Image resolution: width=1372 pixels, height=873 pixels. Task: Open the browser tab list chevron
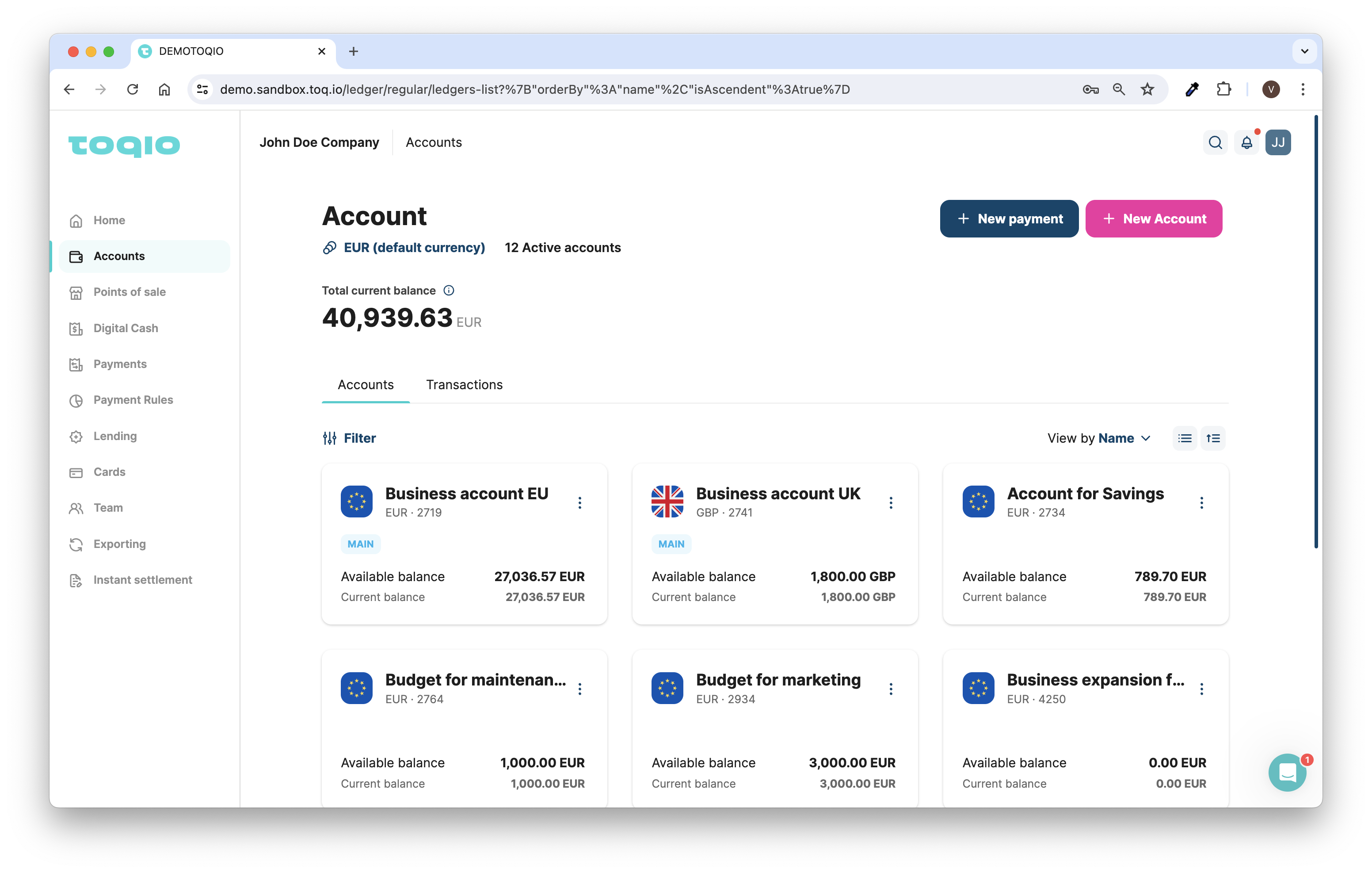pyautogui.click(x=1304, y=51)
